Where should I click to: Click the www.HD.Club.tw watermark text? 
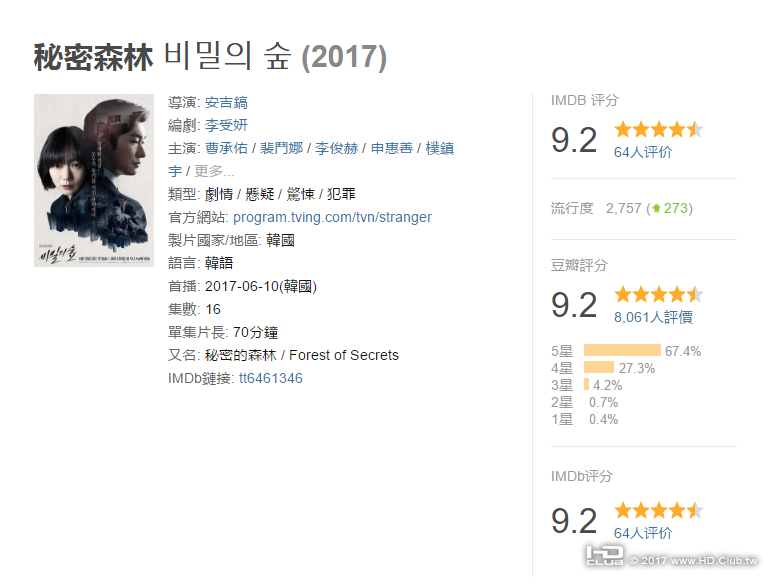tap(704, 560)
